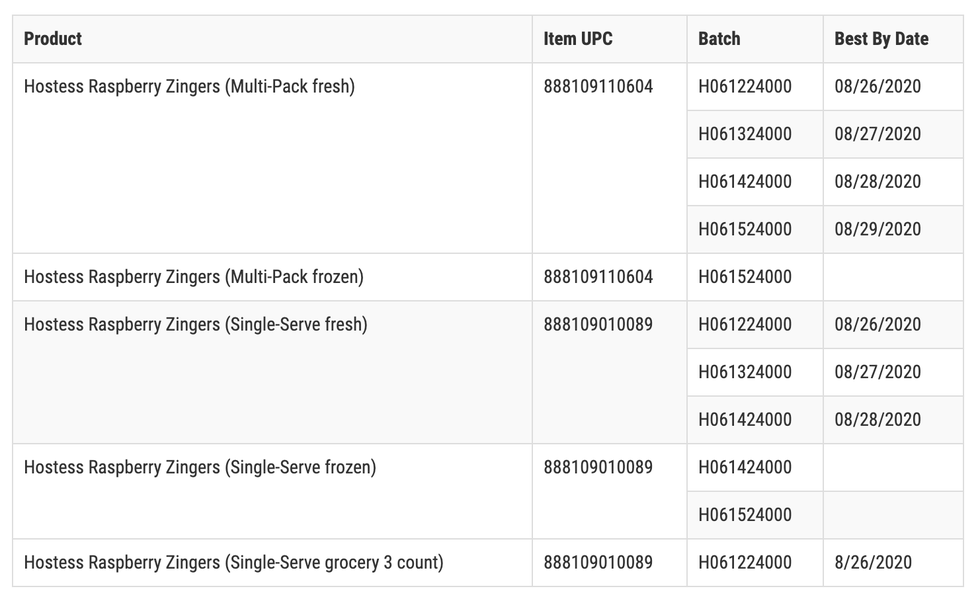Screen dimensions: 980x603
Task: Select Hostess Raspberry Zingers (Single-Serve frozen) cell
Action: point(272,492)
